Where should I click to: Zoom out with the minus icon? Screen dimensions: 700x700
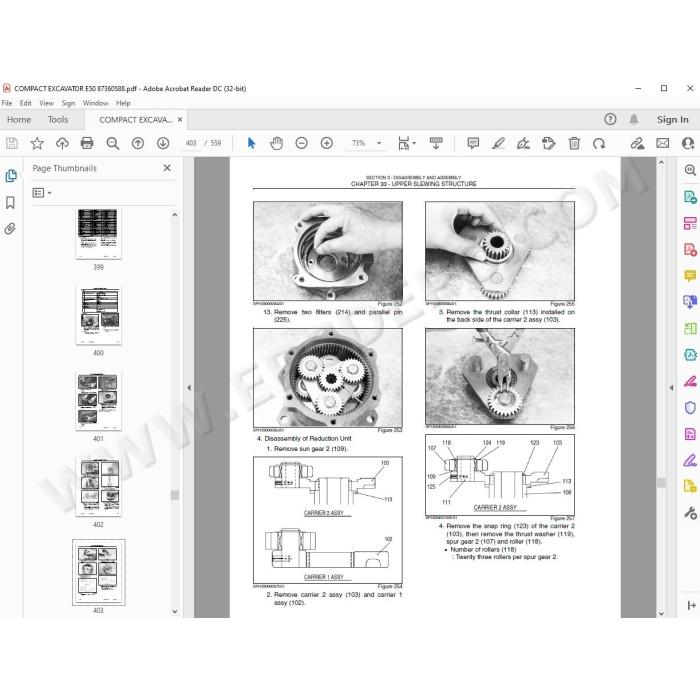[x=301, y=143]
